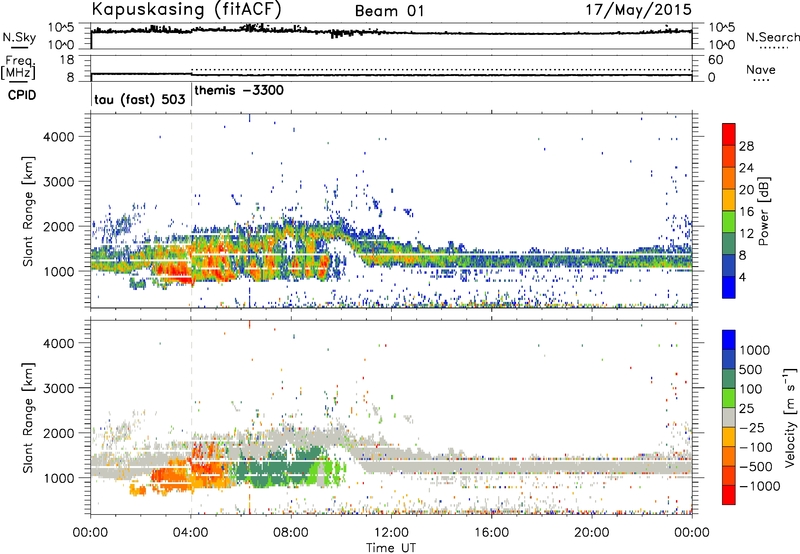
Task: Click the '60' Nave axis label
Action: [x=715, y=60]
